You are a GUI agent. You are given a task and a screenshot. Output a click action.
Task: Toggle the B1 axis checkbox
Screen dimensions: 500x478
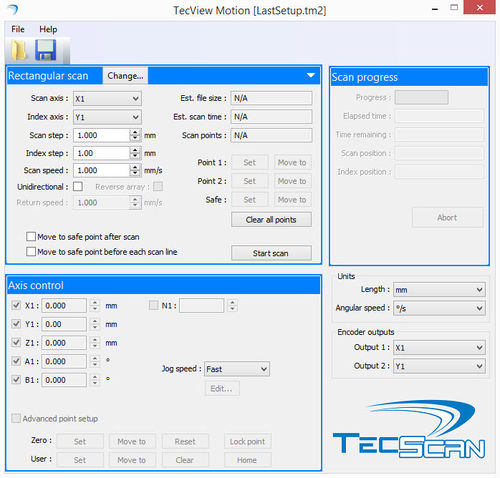(16, 380)
